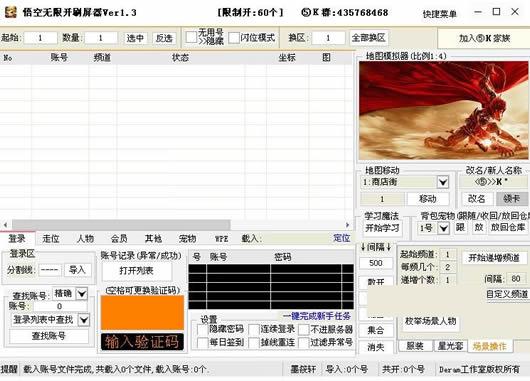The width and height of the screenshot is (530, 381).
Task: Click the 输入验证码 captcha input box
Action: click(x=142, y=342)
